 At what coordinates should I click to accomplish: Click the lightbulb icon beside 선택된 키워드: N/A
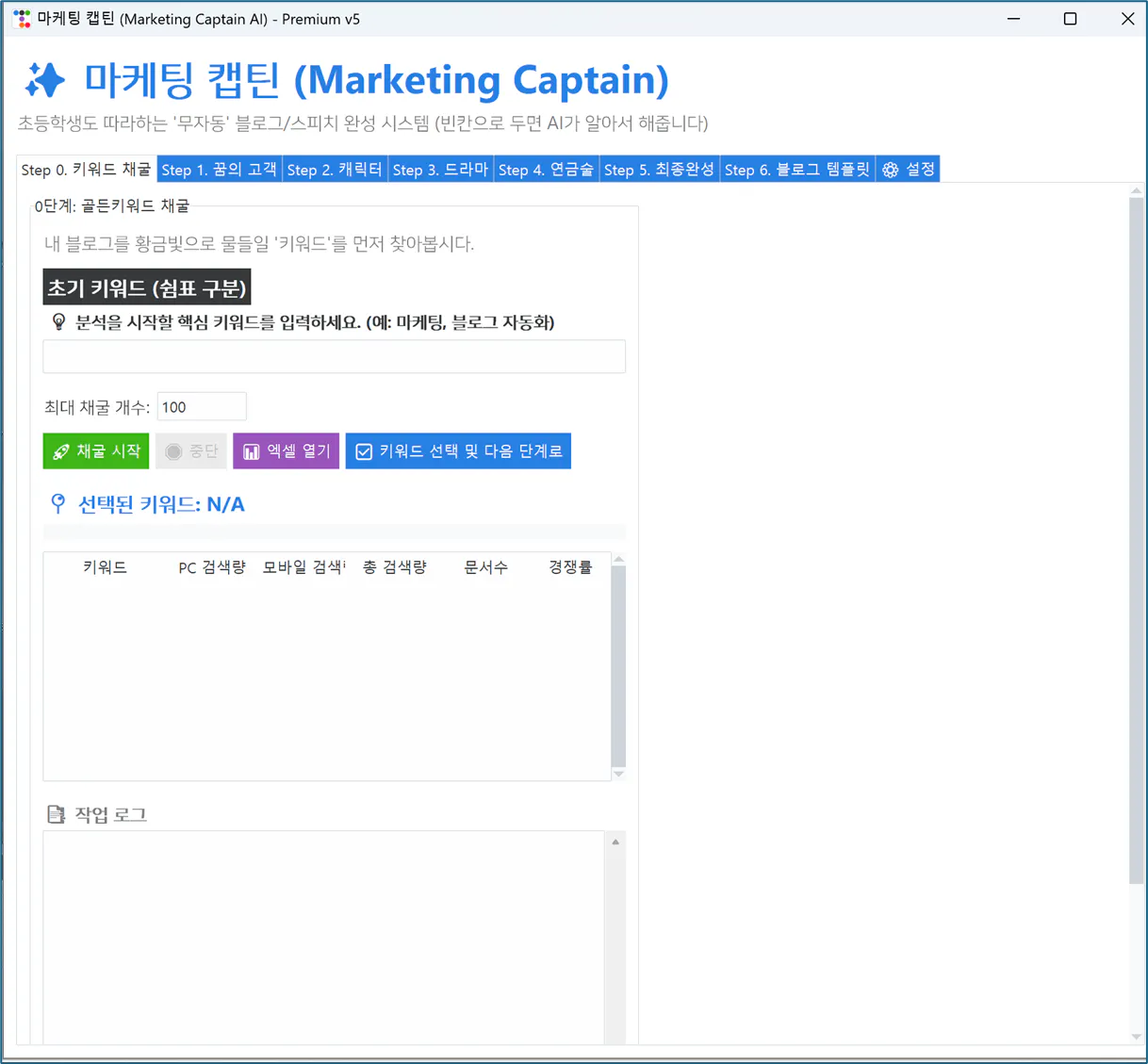(x=57, y=504)
